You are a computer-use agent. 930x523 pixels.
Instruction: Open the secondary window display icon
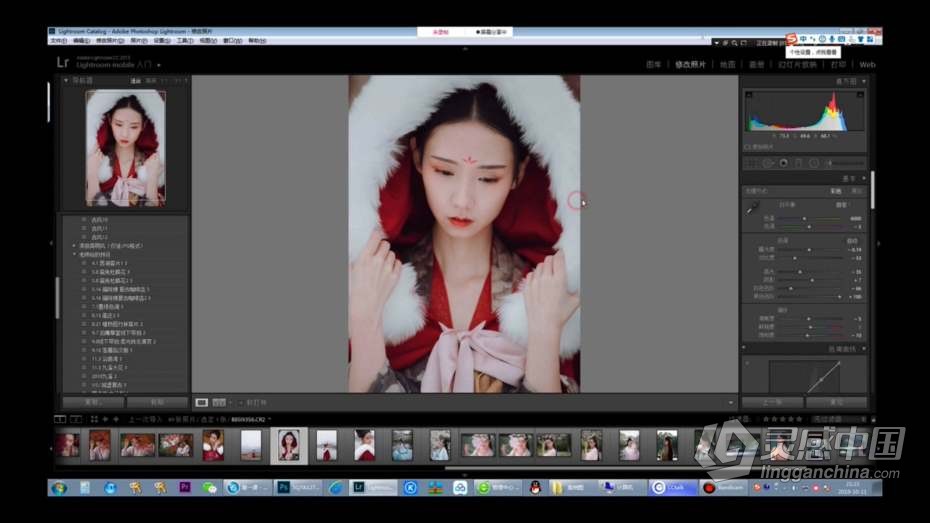(x=76, y=419)
